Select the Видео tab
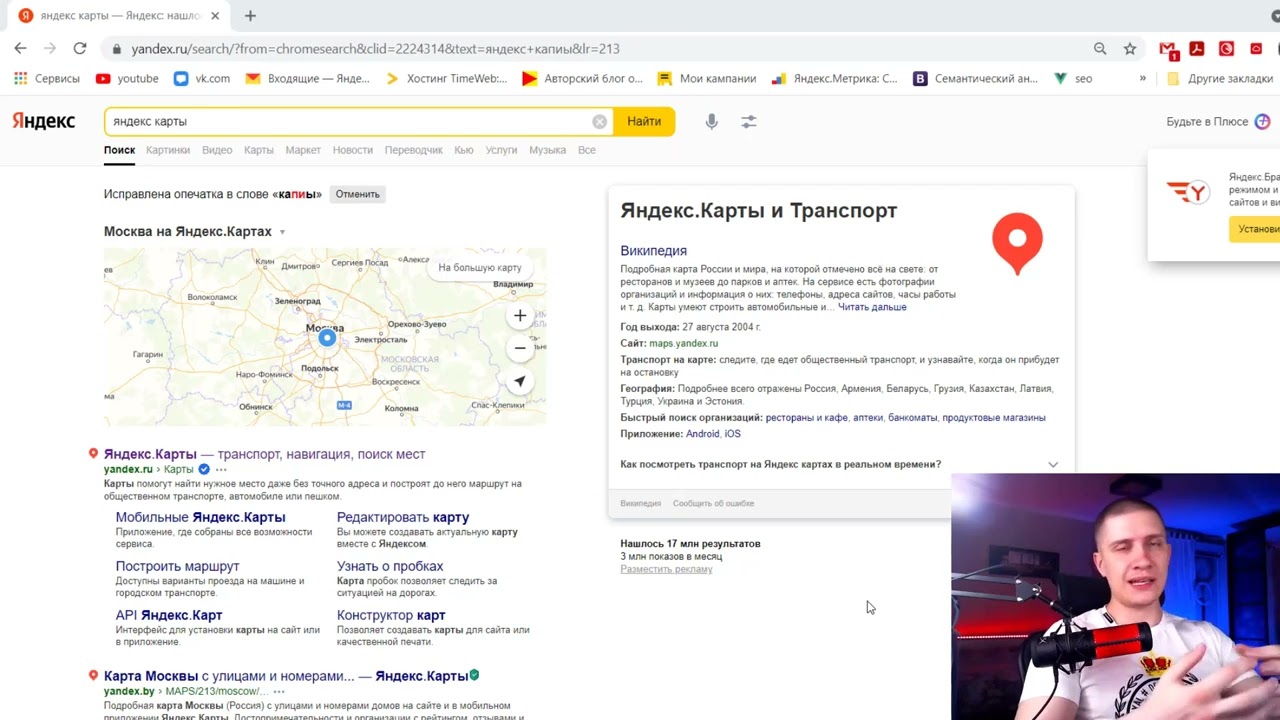The width and height of the screenshot is (1280, 720). coord(217,150)
